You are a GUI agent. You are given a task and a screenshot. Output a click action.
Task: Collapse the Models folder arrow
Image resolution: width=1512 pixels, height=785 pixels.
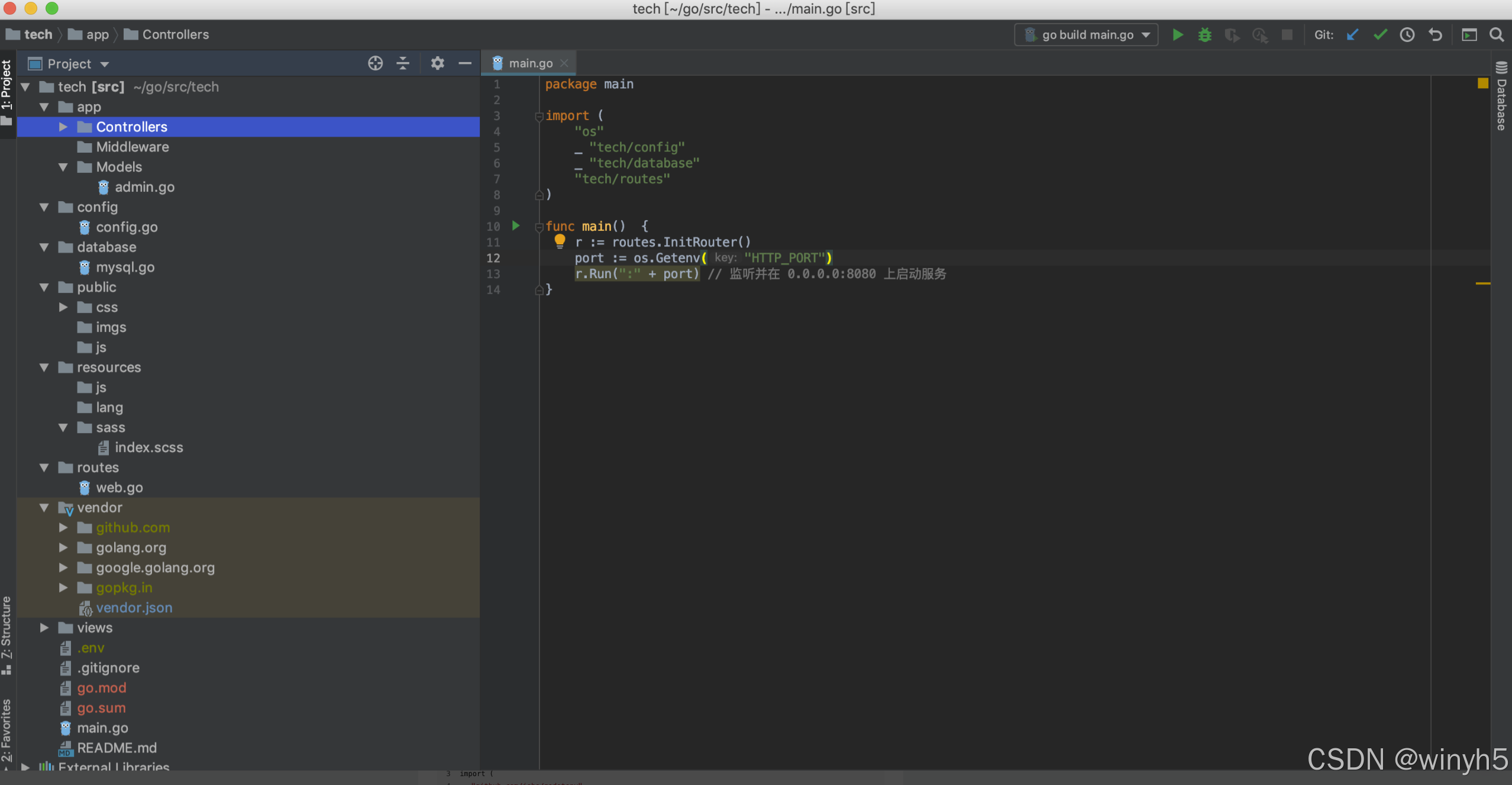[x=63, y=167]
